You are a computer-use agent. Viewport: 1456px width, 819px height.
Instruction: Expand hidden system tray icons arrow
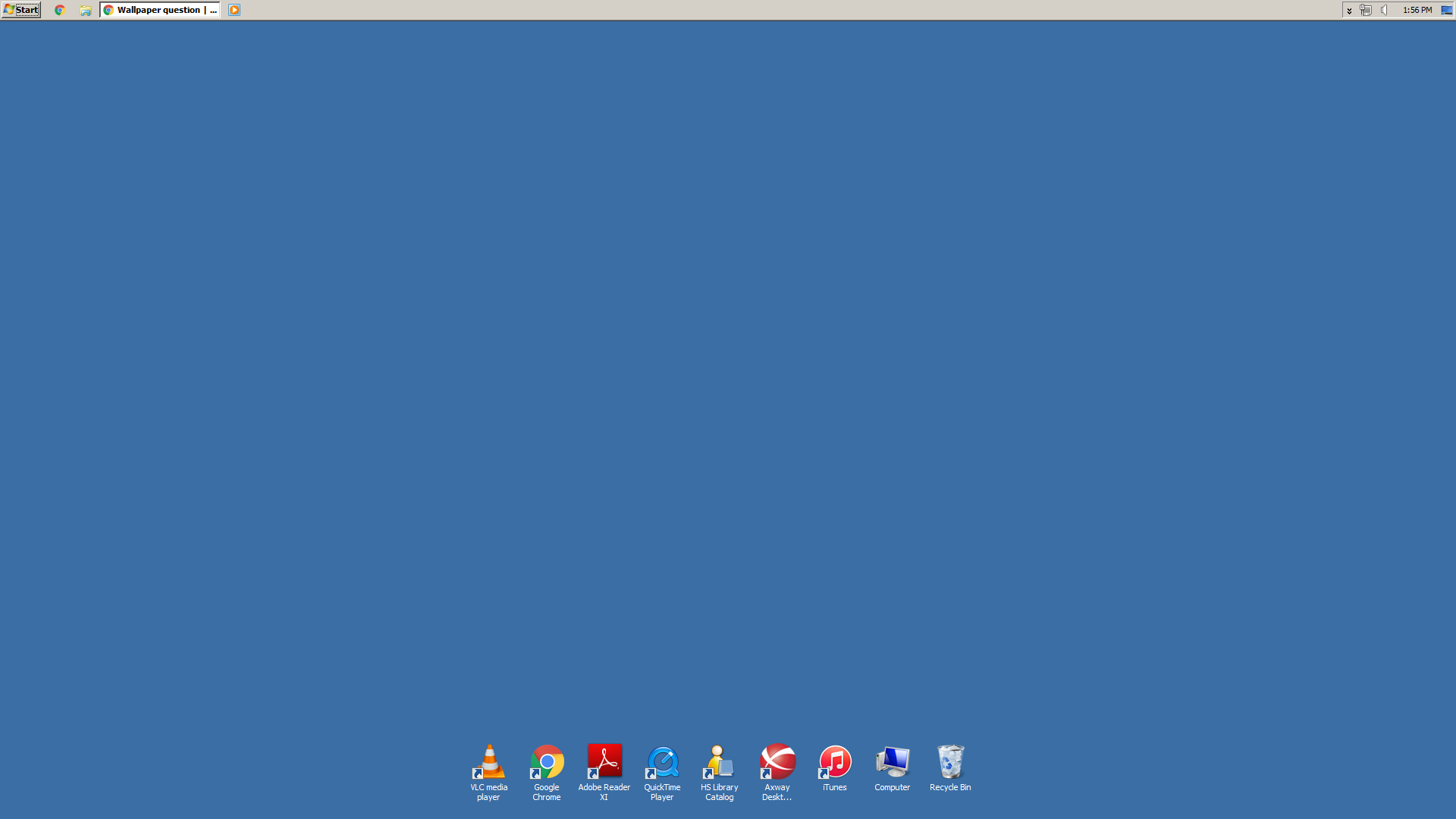tap(1349, 11)
